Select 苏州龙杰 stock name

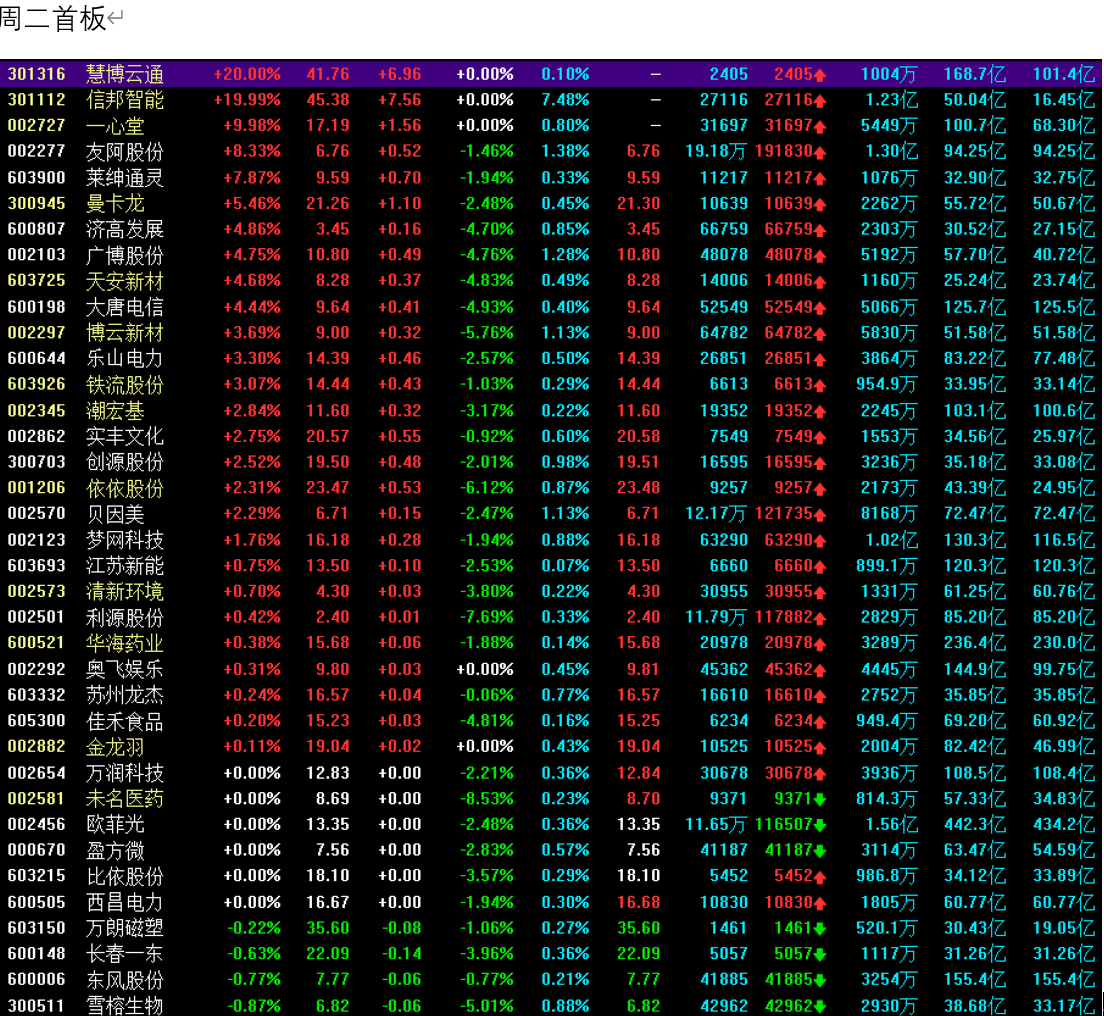click(124, 695)
